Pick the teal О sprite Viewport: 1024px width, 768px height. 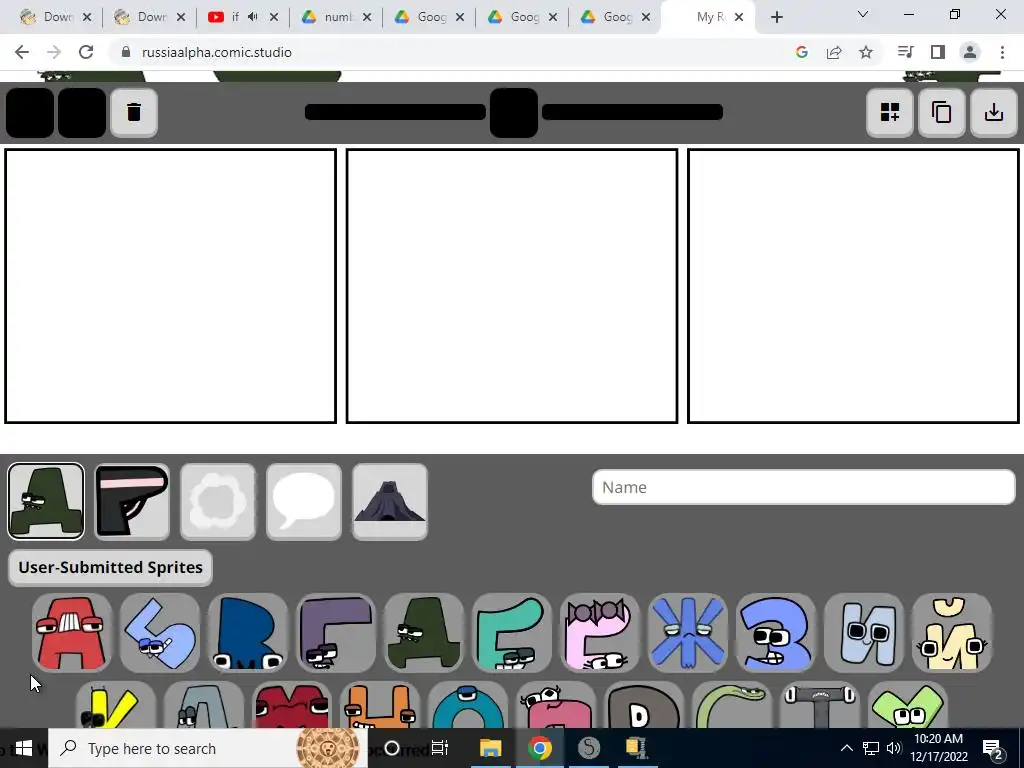pos(468,705)
